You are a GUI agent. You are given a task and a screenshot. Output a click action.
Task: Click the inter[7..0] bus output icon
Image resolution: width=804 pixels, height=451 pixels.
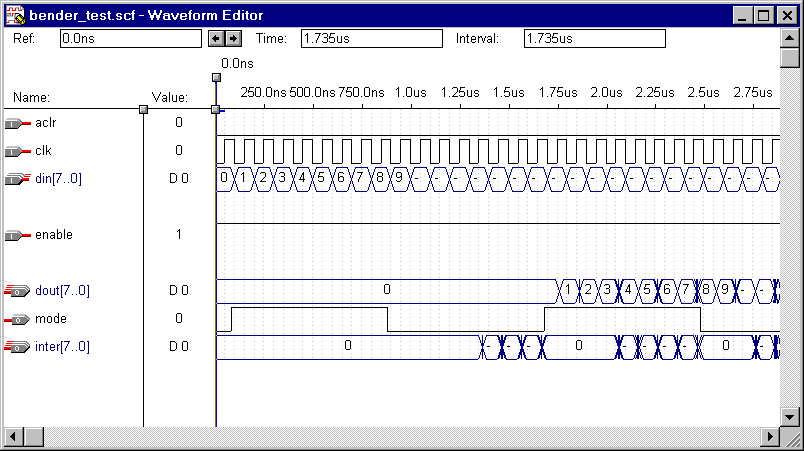tap(17, 347)
